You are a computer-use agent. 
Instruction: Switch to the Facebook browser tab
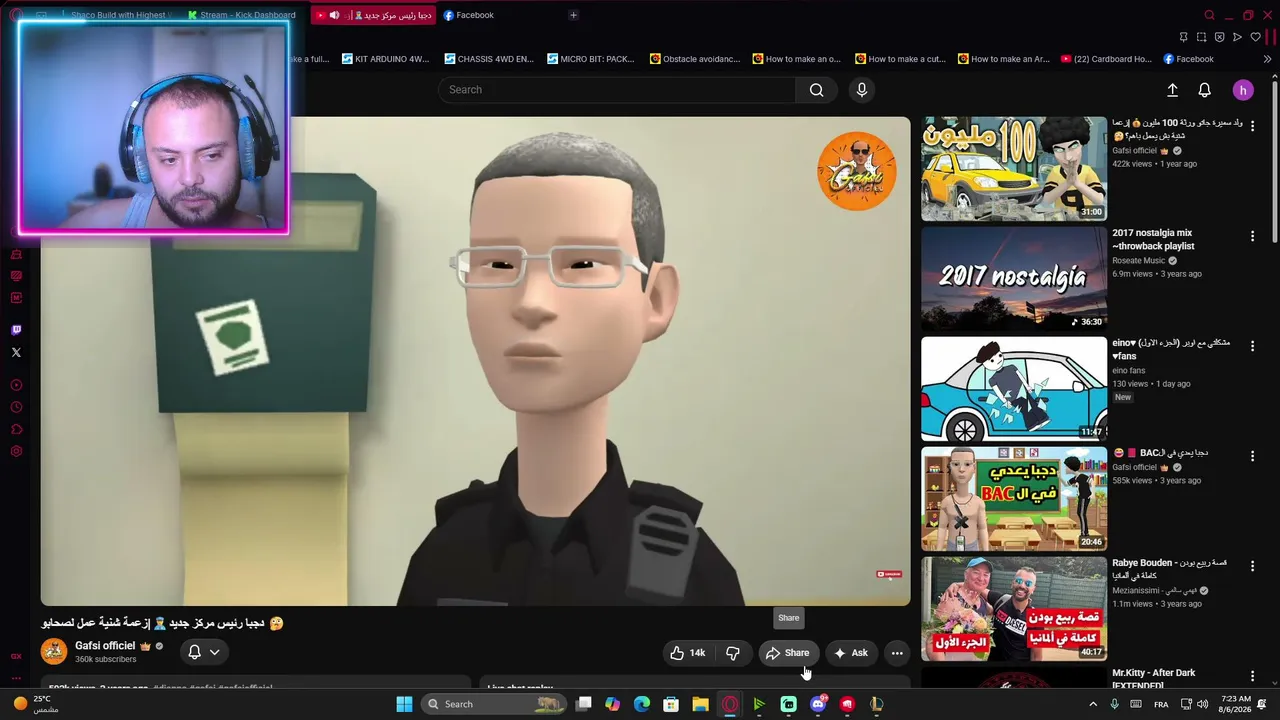pyautogui.click(x=470, y=15)
